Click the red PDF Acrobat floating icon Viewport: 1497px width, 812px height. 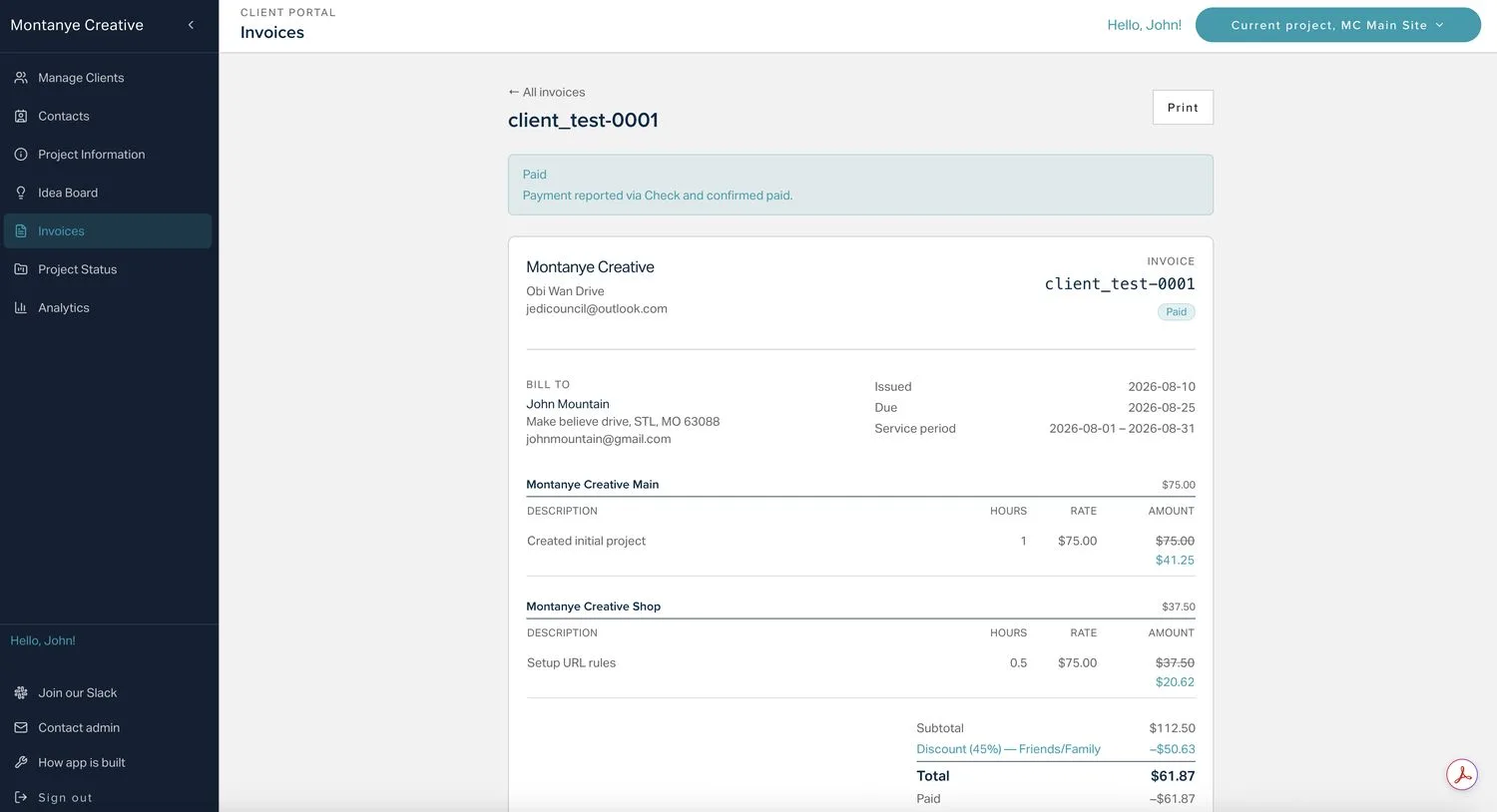tap(1462, 775)
